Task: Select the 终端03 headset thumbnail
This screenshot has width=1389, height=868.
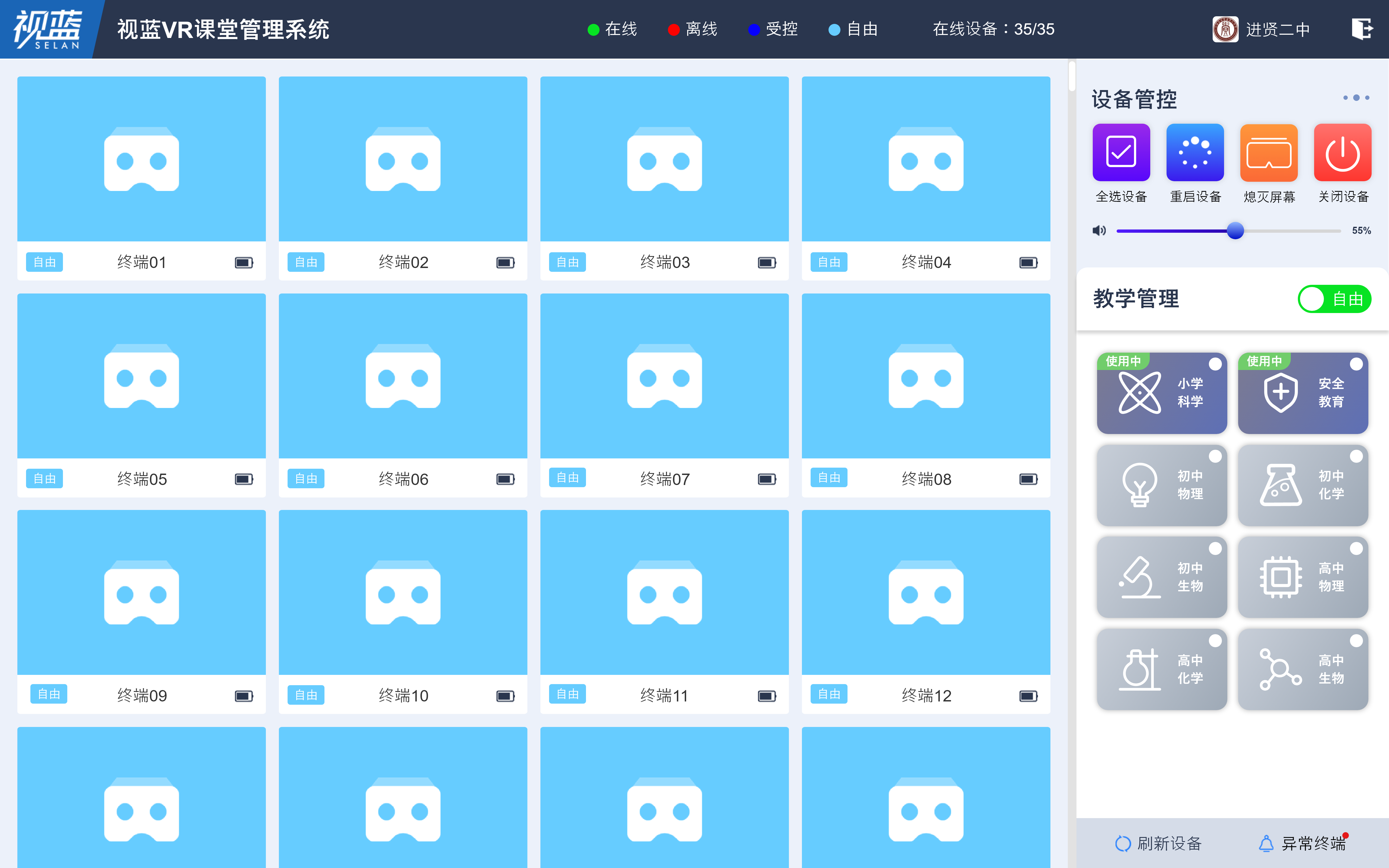Action: point(665,159)
